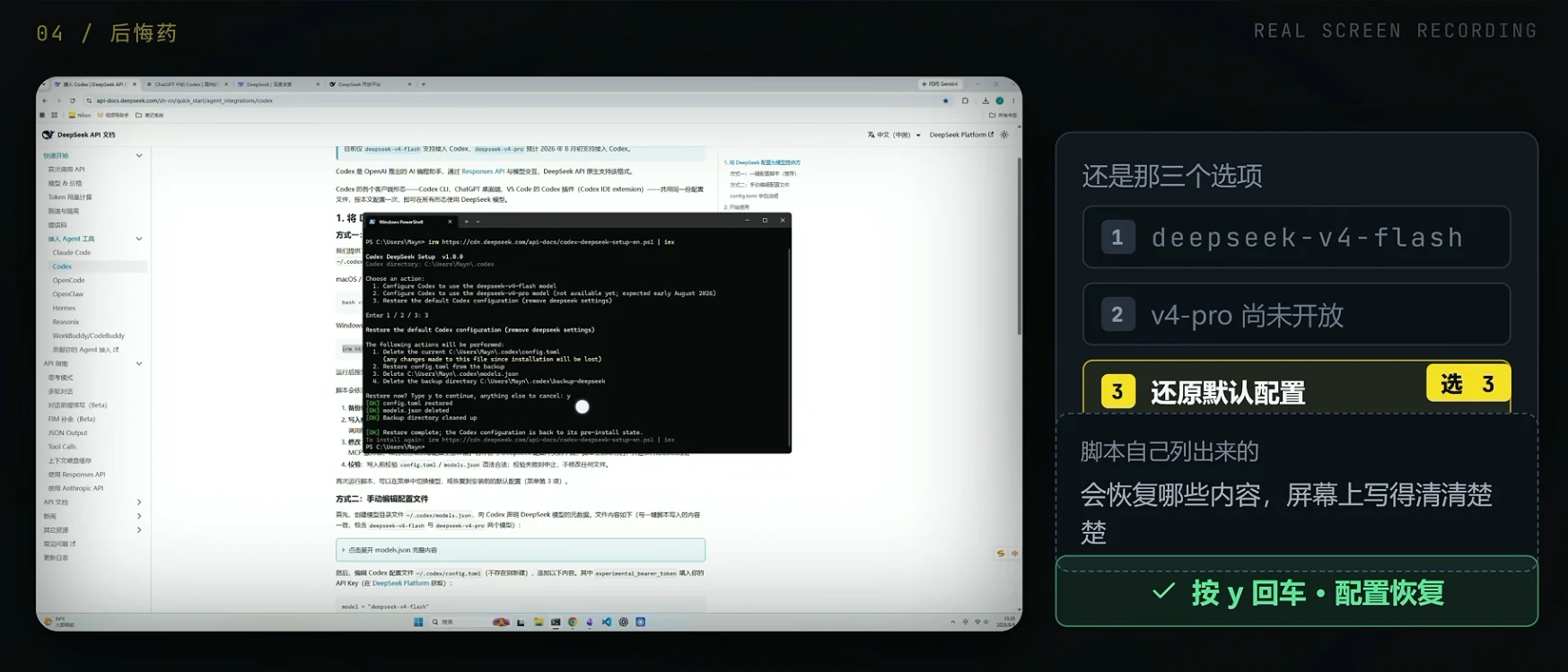Image resolution: width=1568 pixels, height=672 pixels.
Task: Close the 接入 Codex browser tab
Action: (135, 84)
